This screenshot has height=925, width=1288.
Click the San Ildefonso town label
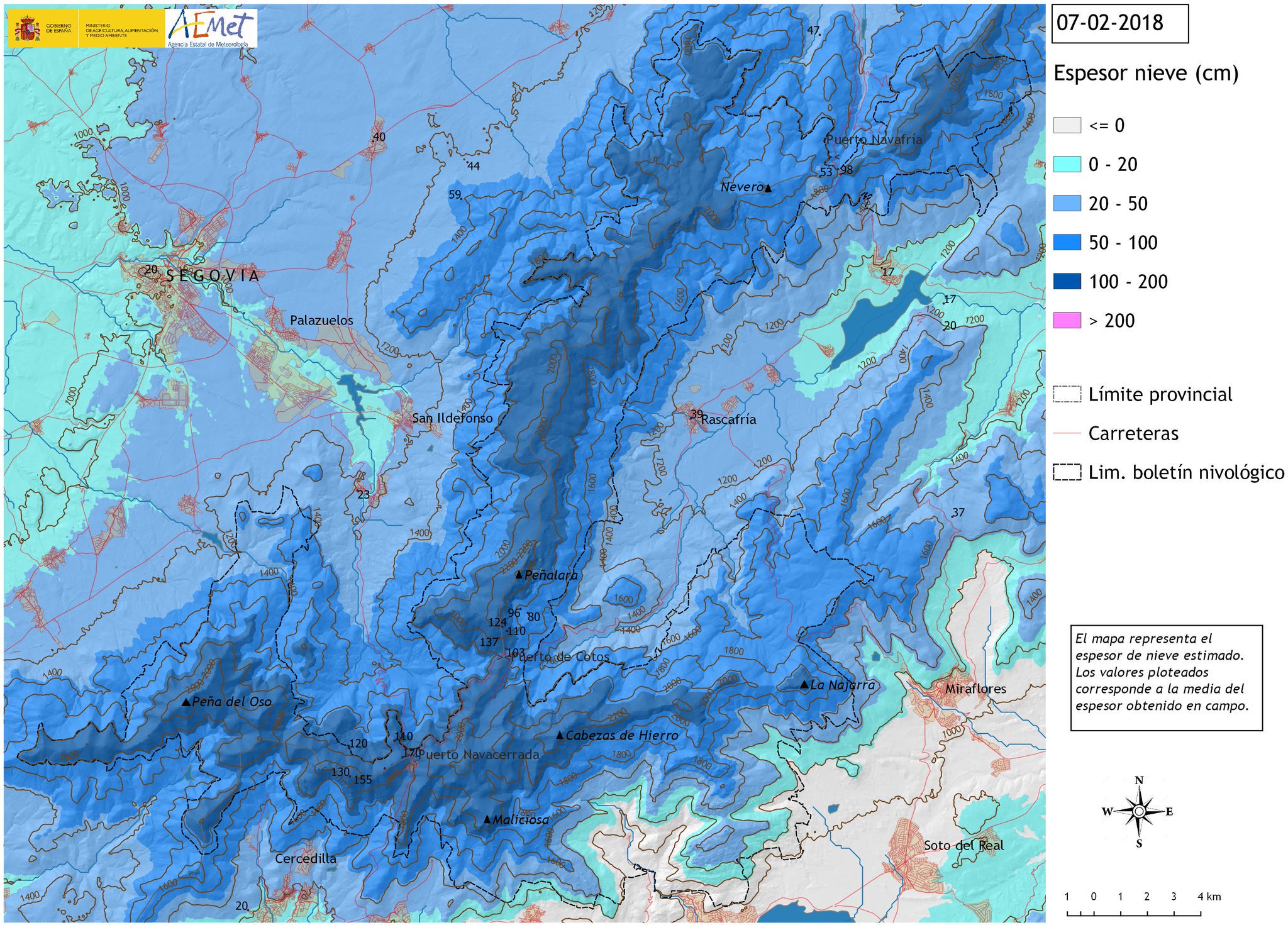[x=452, y=418]
